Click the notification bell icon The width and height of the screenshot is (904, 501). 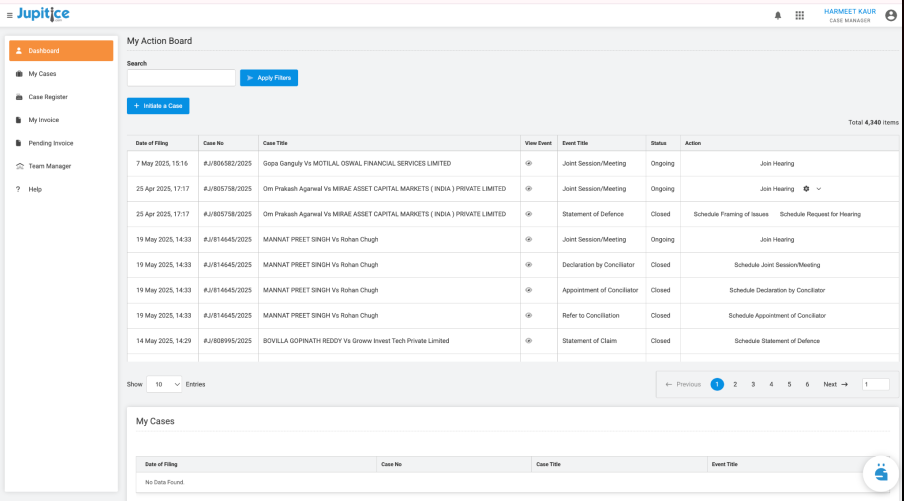click(x=778, y=15)
